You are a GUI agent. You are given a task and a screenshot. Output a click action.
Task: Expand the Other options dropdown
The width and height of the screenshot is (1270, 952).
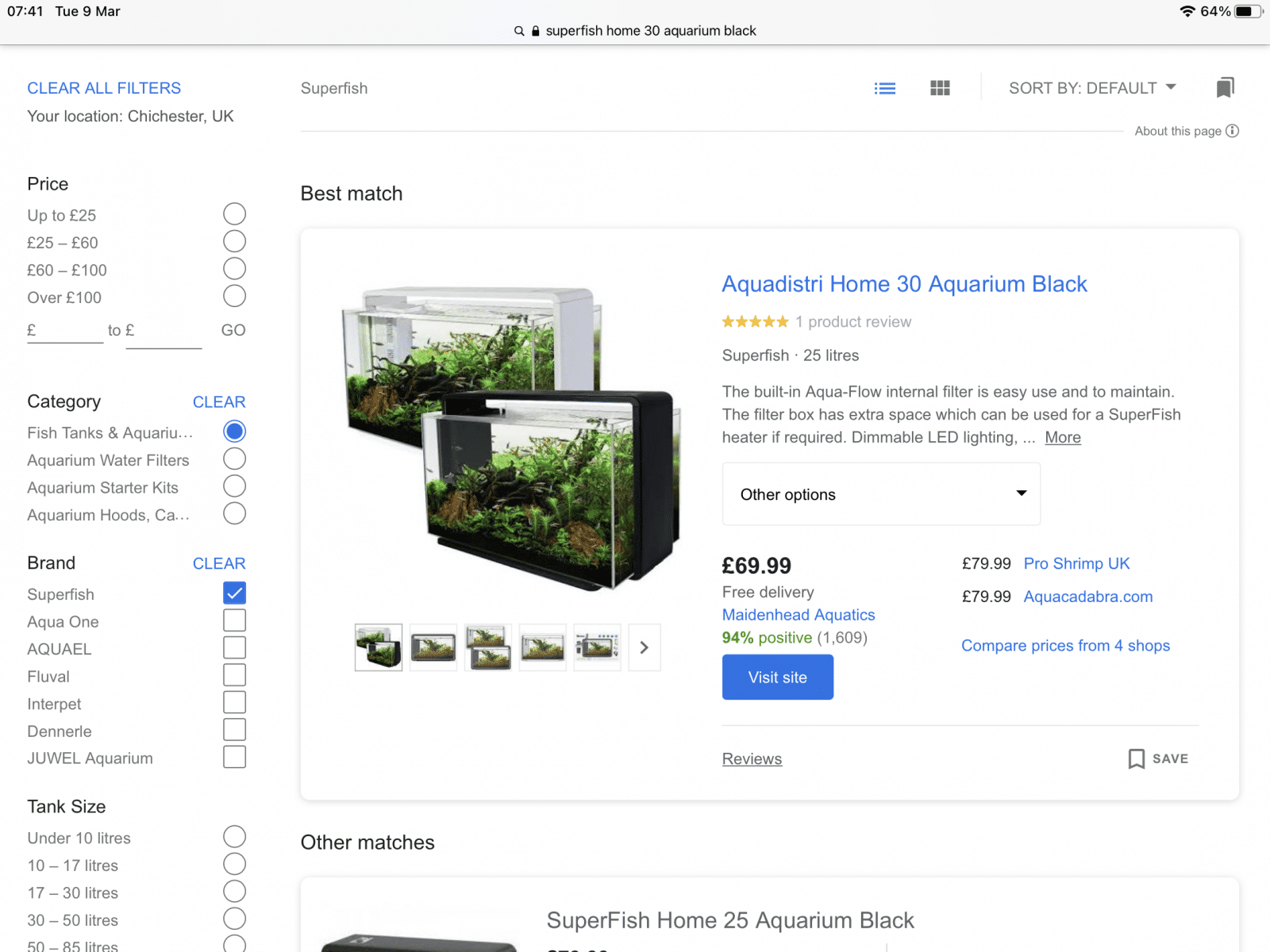click(880, 494)
